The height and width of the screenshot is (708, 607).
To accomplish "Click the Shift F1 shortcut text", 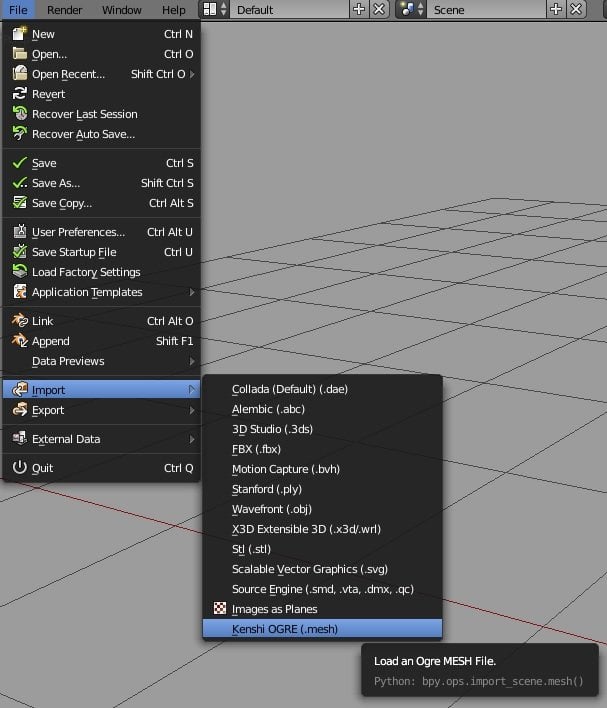I will pyautogui.click(x=174, y=341).
